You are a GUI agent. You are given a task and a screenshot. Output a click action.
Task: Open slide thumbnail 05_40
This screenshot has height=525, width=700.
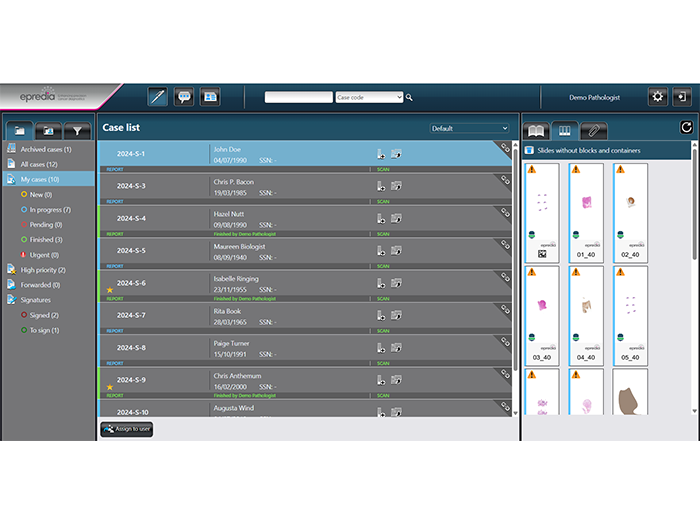coord(630,316)
